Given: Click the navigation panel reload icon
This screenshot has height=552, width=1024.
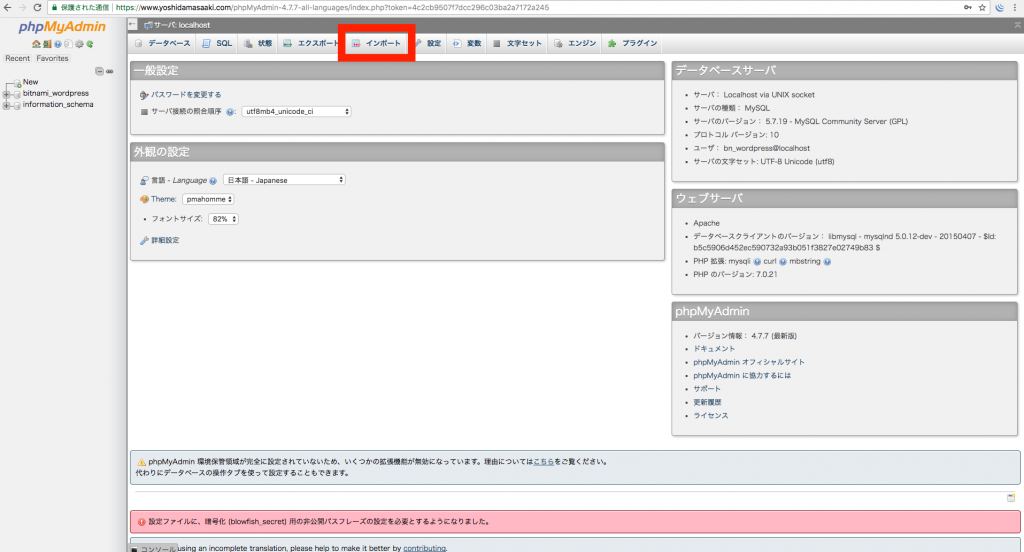Looking at the screenshot, I should (x=90, y=45).
